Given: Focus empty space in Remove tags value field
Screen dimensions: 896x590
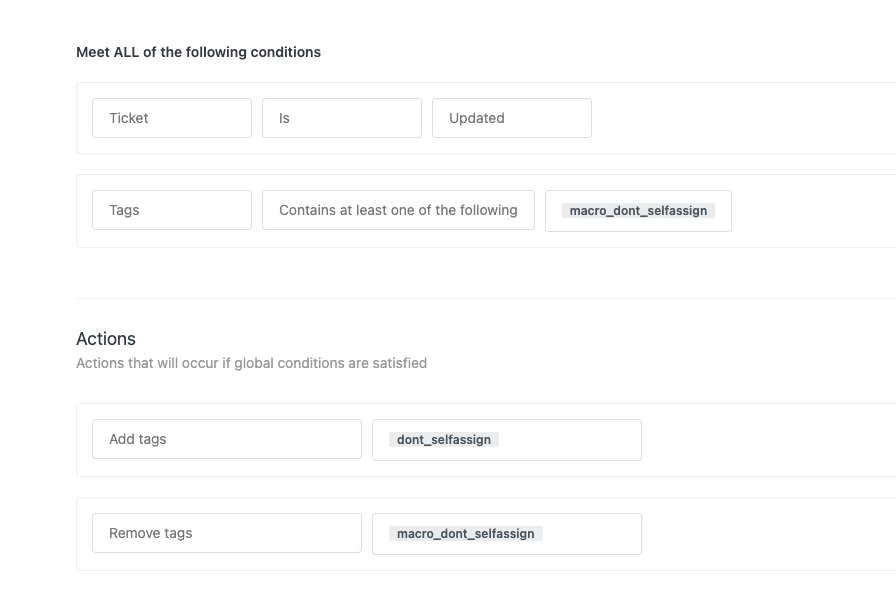Looking at the screenshot, I should (600, 534).
